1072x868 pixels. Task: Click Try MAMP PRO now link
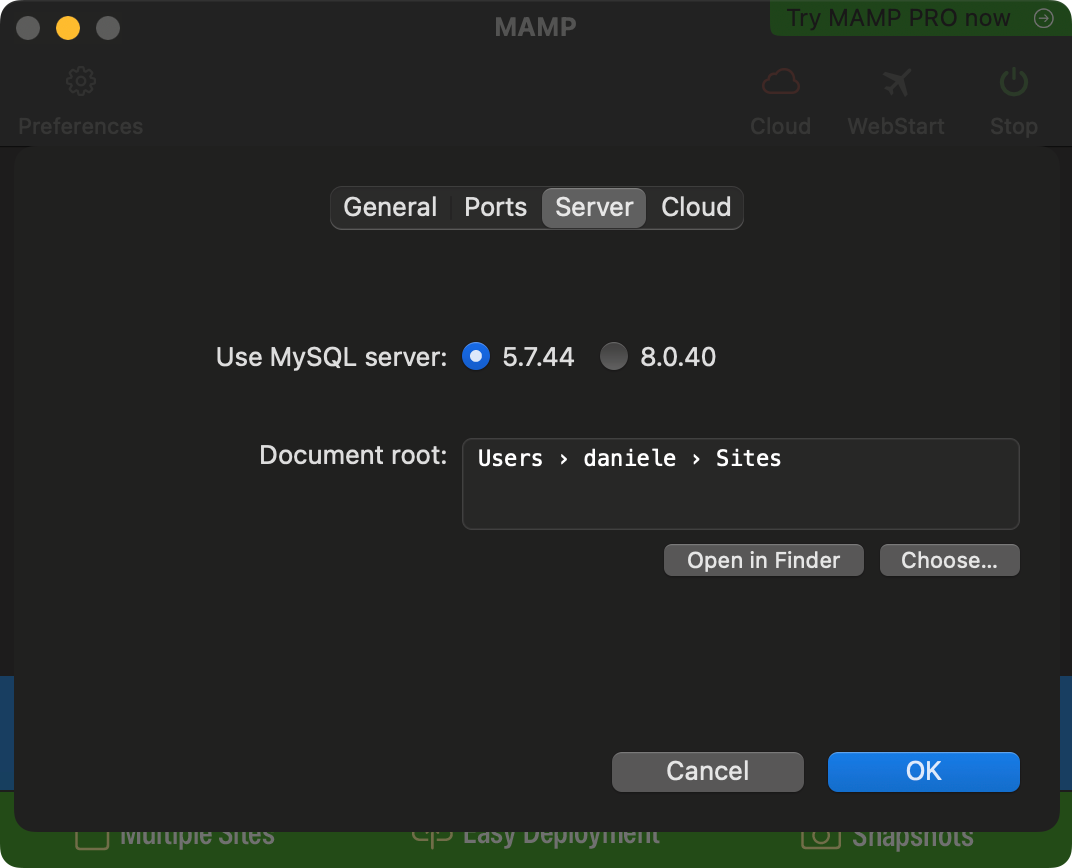click(x=898, y=18)
